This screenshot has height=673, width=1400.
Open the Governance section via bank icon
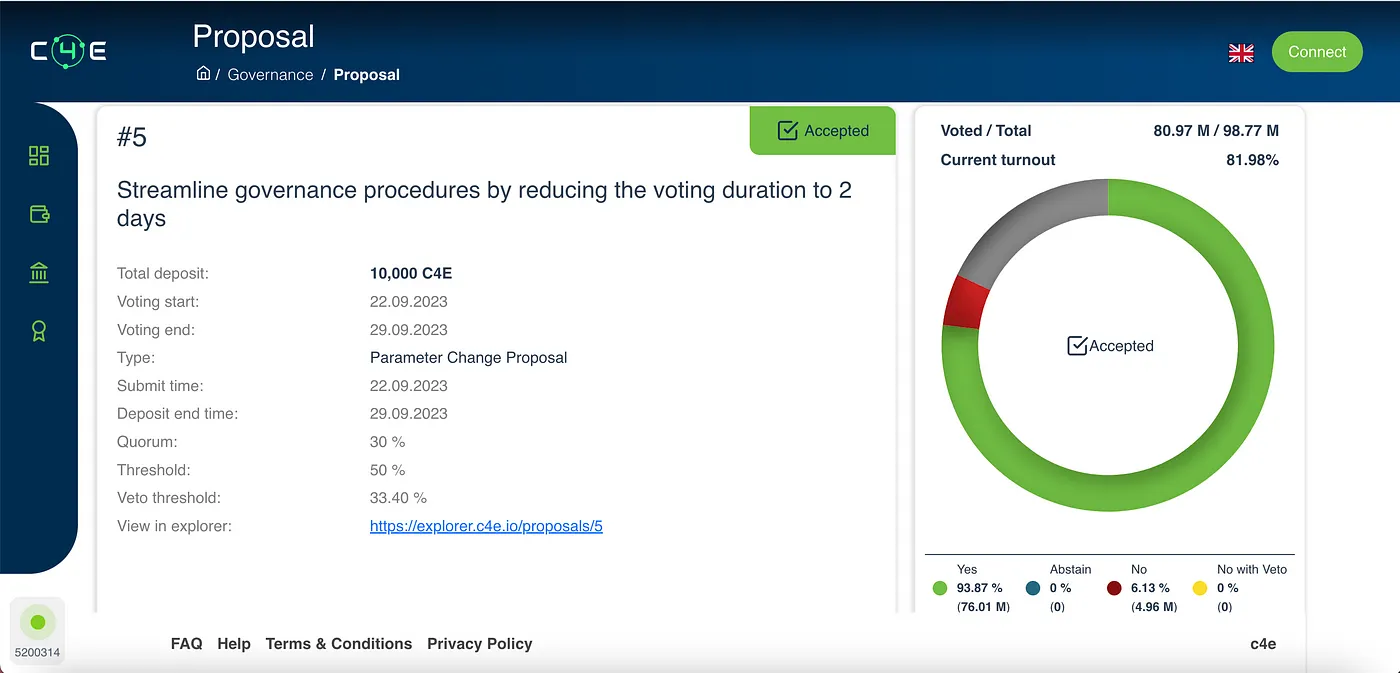(38, 272)
